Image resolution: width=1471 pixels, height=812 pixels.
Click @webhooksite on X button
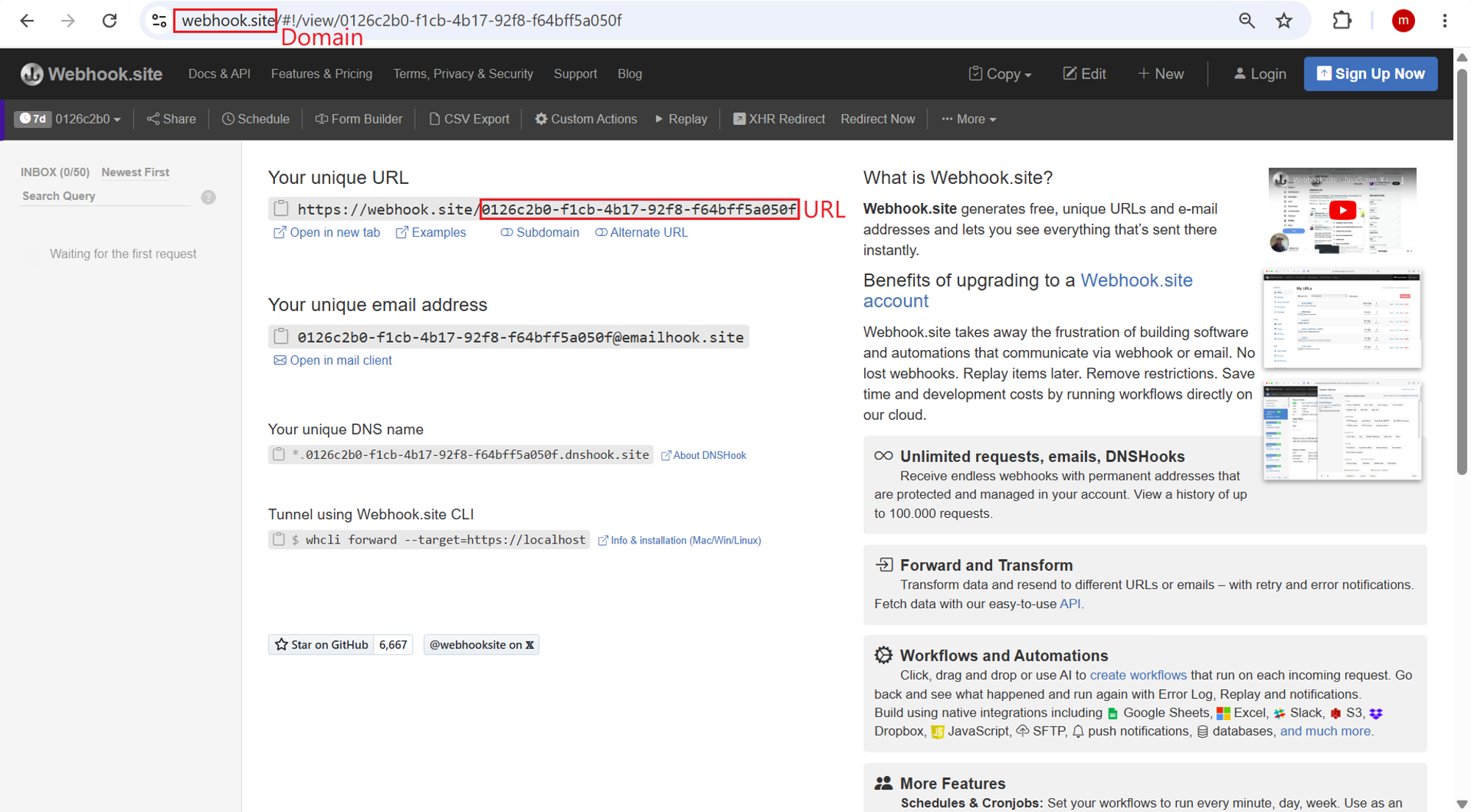[x=481, y=645]
